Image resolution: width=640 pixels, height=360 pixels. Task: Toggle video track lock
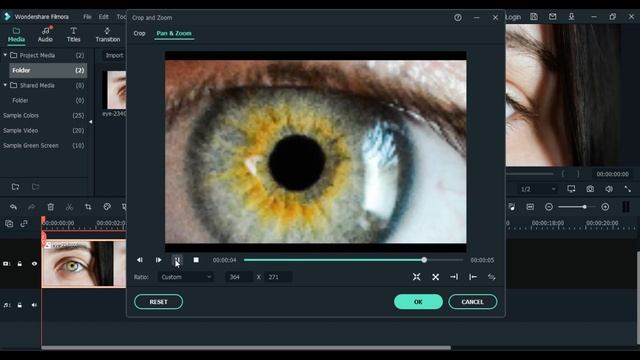[x=20, y=264]
